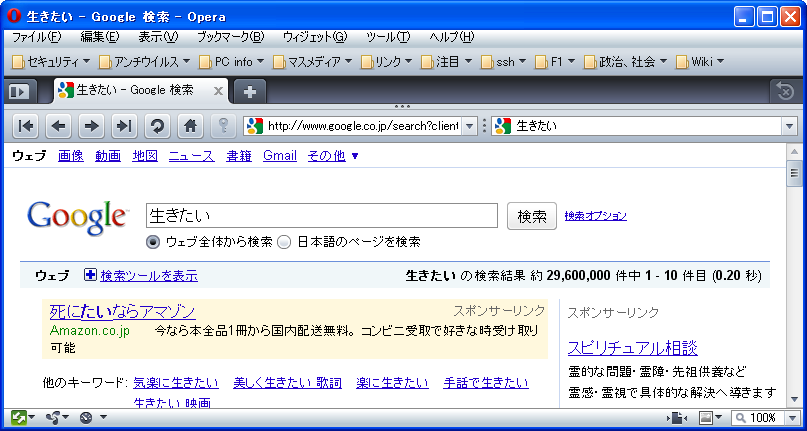Open the Gmail link

point(280,156)
